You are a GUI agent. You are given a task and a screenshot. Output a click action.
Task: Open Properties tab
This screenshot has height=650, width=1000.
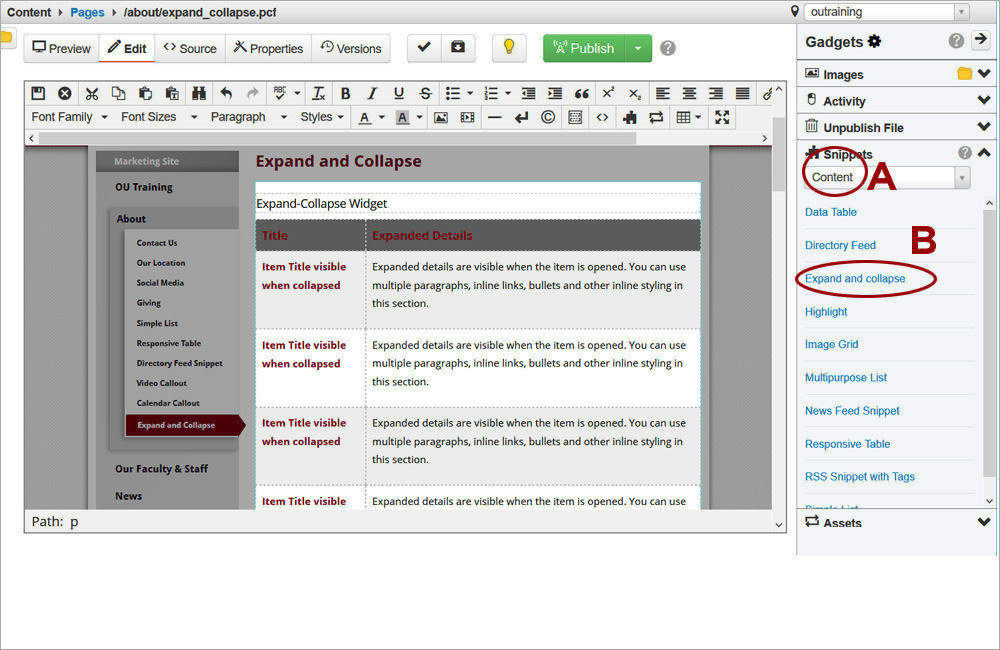(x=268, y=48)
